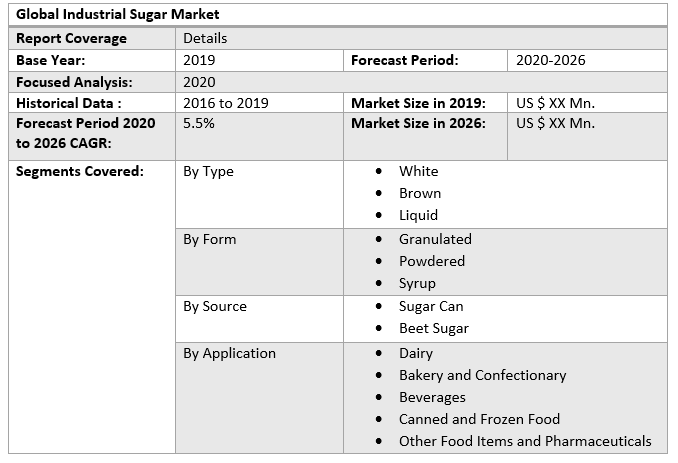Viewport: 678px width, 463px height.
Task: Click the Forecast Period value 2020-2026
Action: tap(551, 60)
